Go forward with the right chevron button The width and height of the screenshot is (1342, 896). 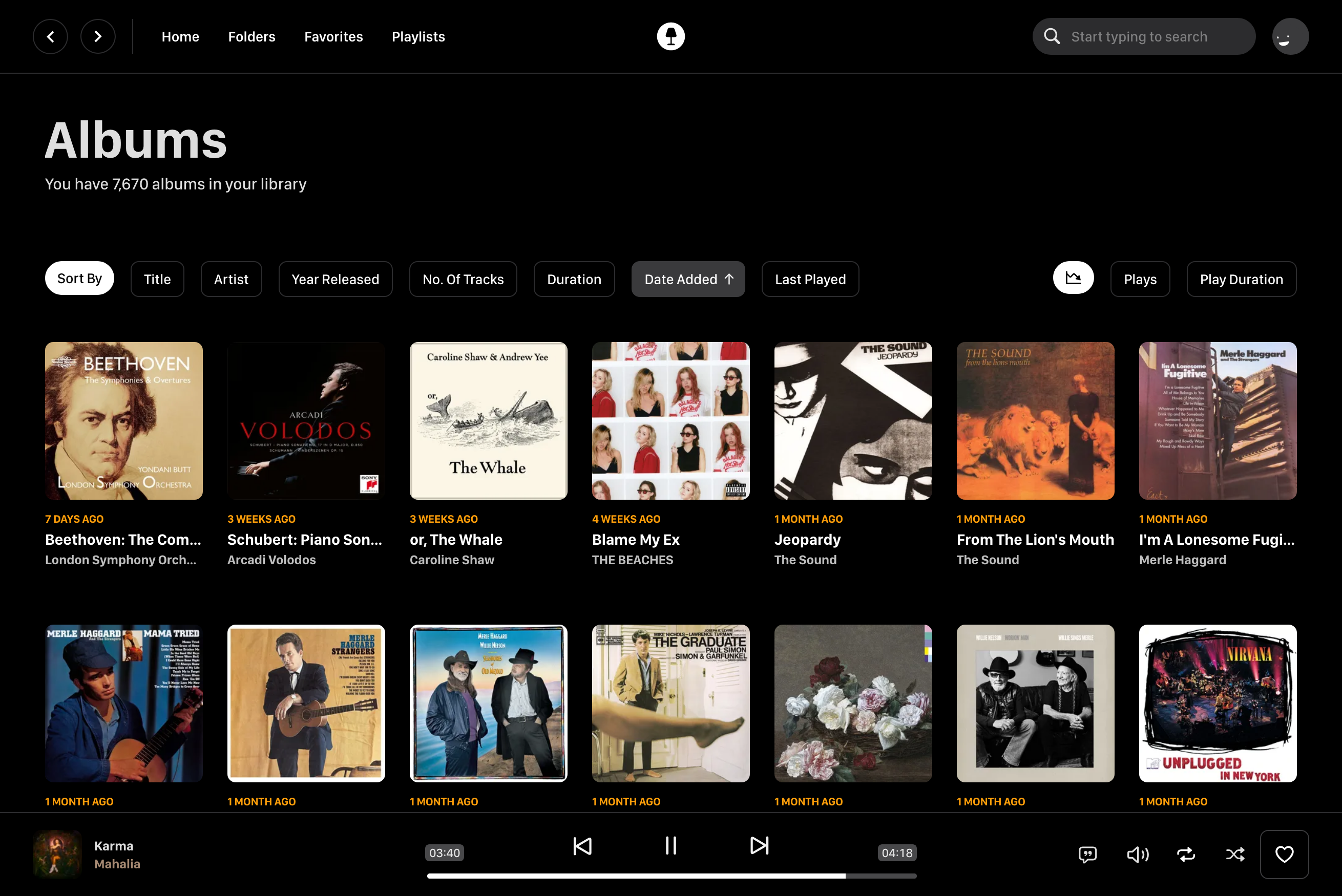(x=98, y=36)
